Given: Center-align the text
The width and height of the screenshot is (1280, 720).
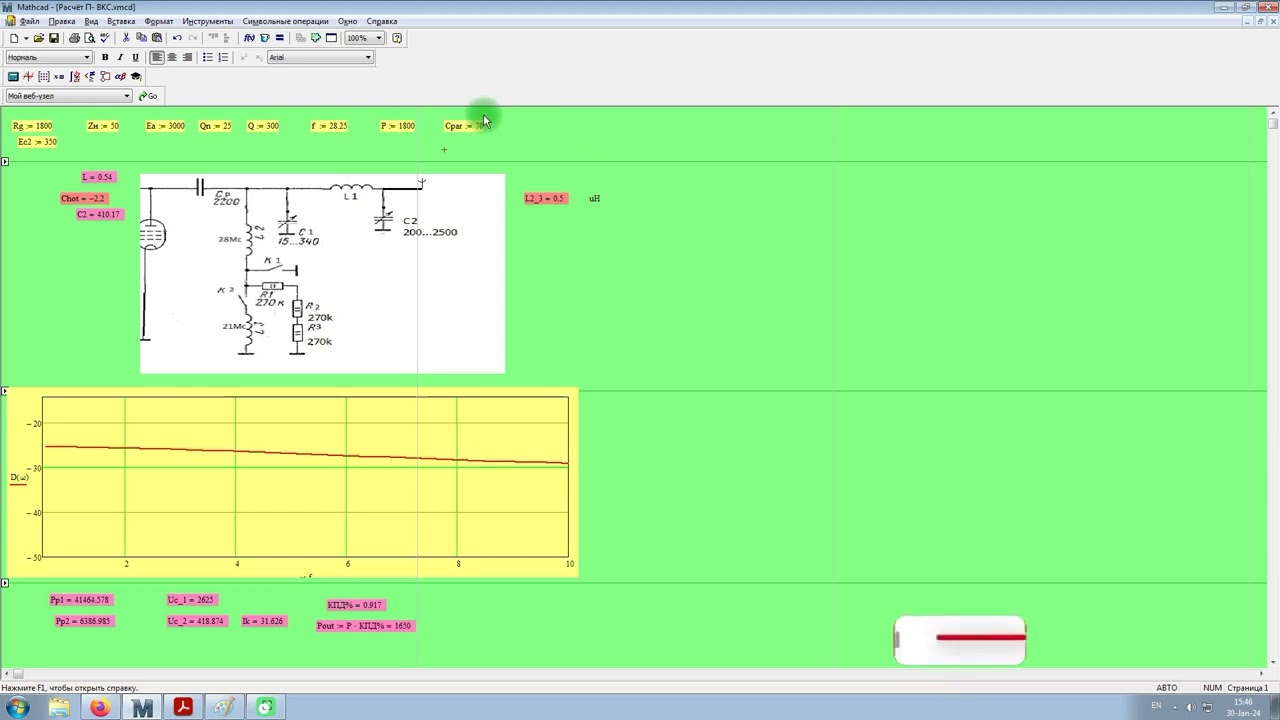Looking at the screenshot, I should pos(172,57).
